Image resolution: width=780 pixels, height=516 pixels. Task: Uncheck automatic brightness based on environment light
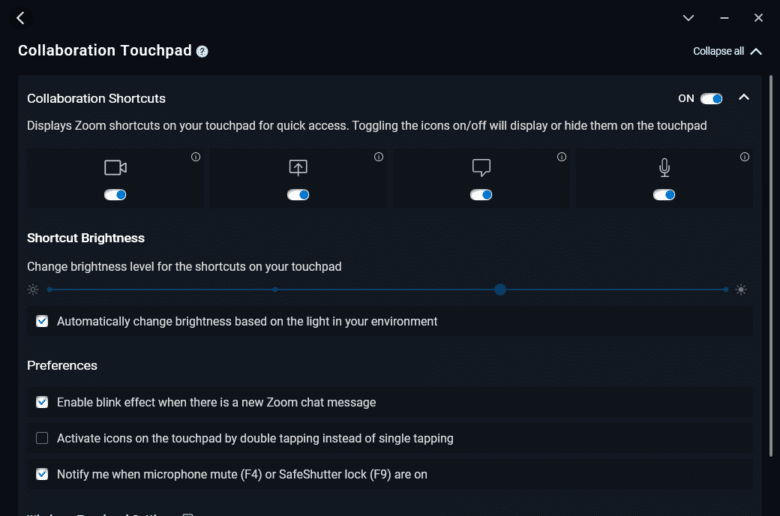pyautogui.click(x=42, y=321)
